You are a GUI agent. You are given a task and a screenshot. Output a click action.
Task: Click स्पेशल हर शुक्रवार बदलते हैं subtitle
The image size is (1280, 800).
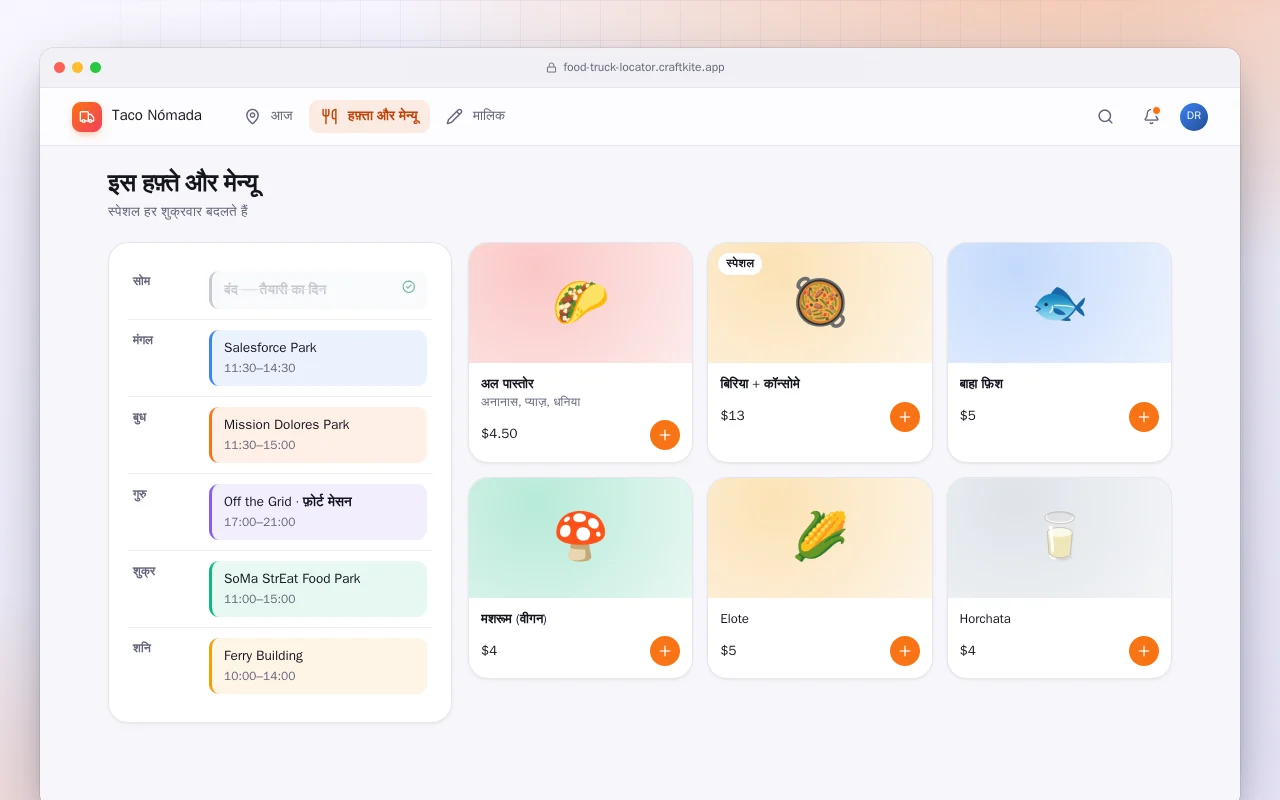(x=178, y=212)
